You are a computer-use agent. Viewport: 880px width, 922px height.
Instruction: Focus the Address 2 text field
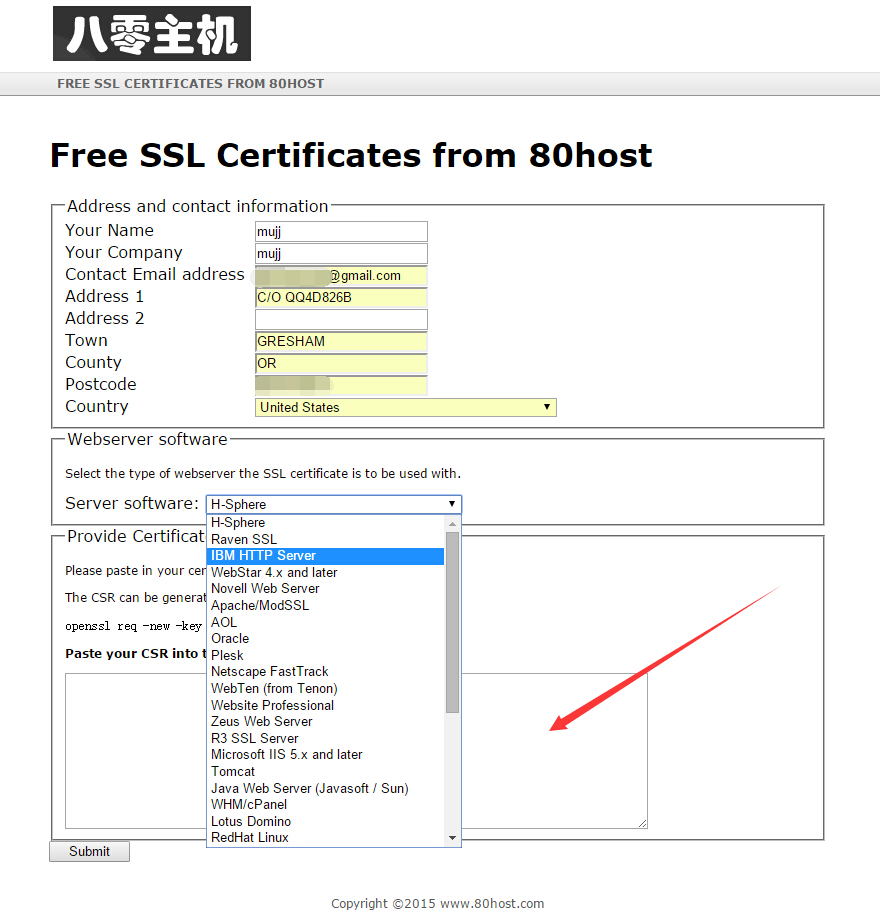click(341, 319)
